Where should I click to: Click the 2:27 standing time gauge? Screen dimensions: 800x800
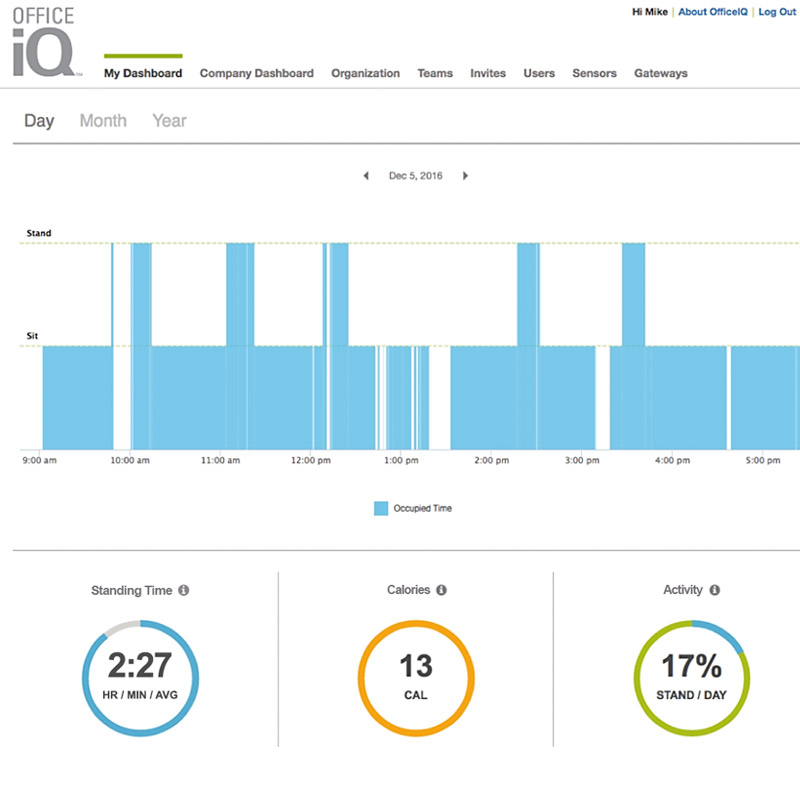tap(140, 678)
